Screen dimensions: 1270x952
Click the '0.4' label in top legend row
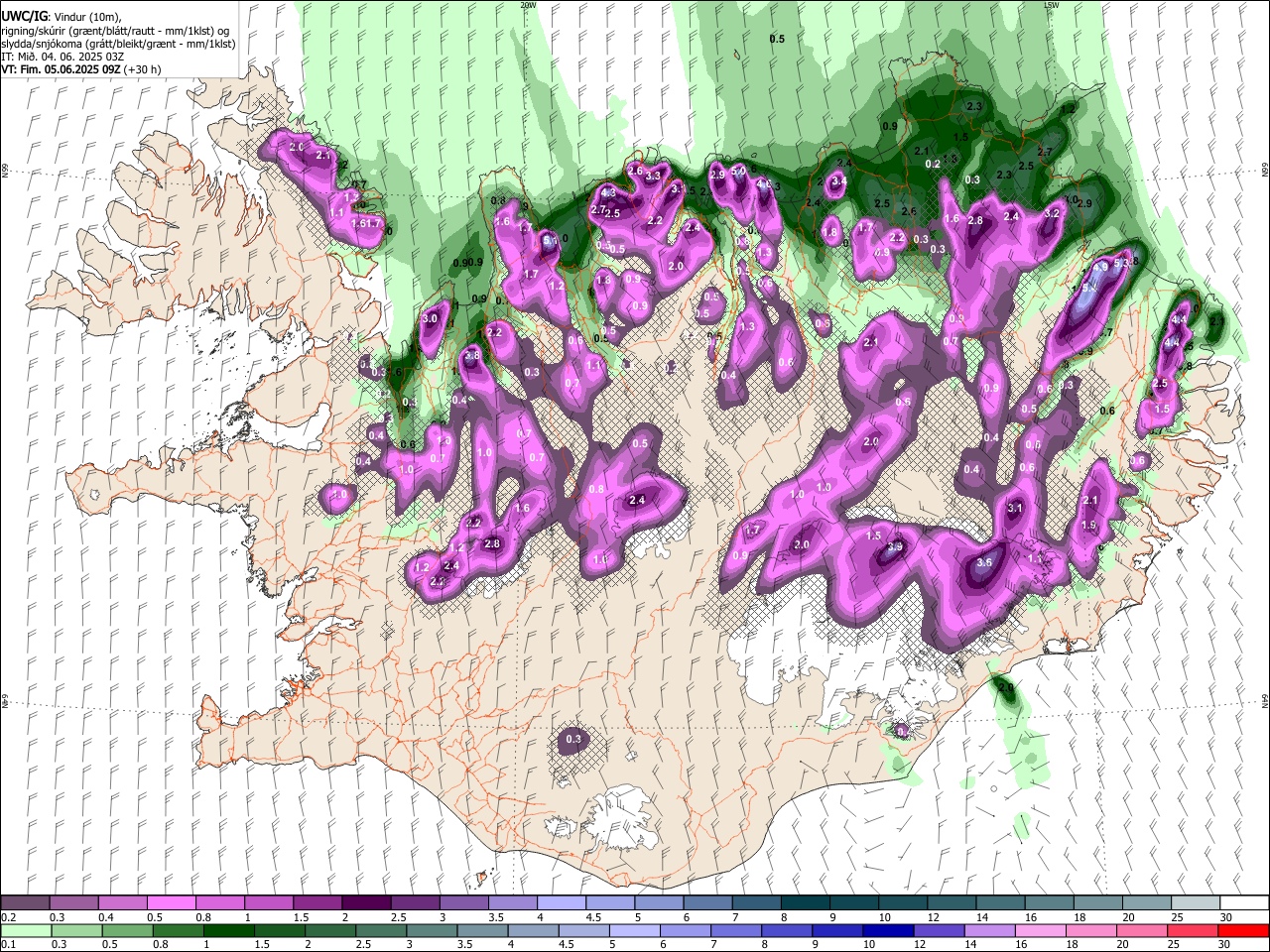tap(105, 917)
